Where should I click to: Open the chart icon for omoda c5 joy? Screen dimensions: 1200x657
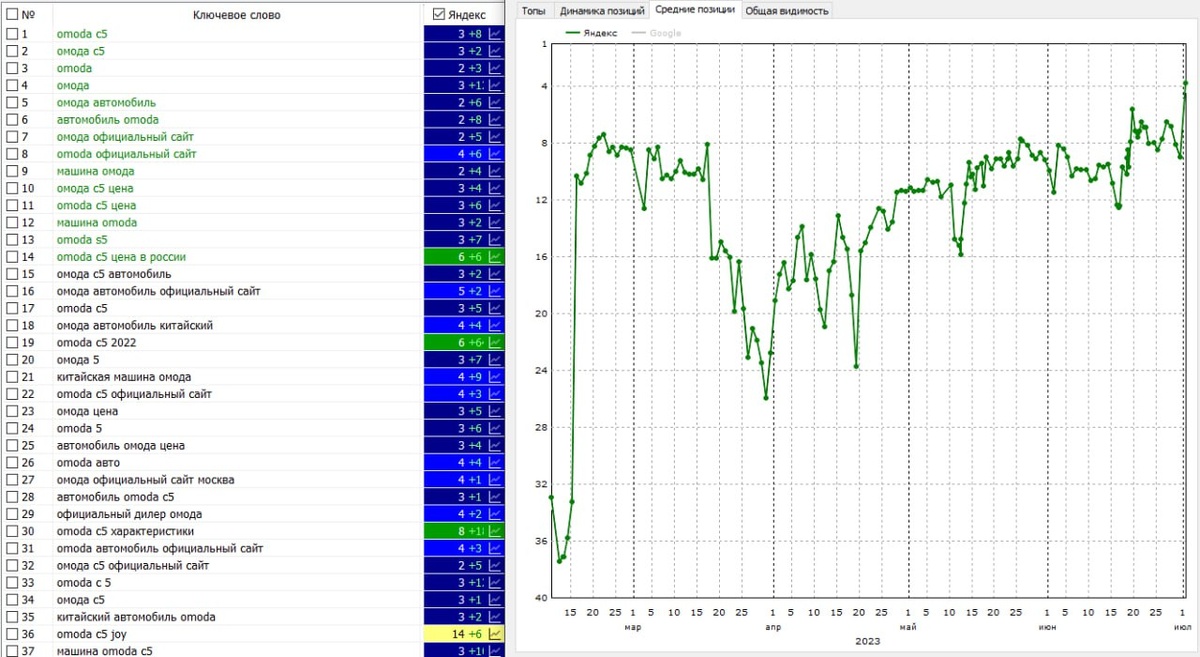point(495,634)
